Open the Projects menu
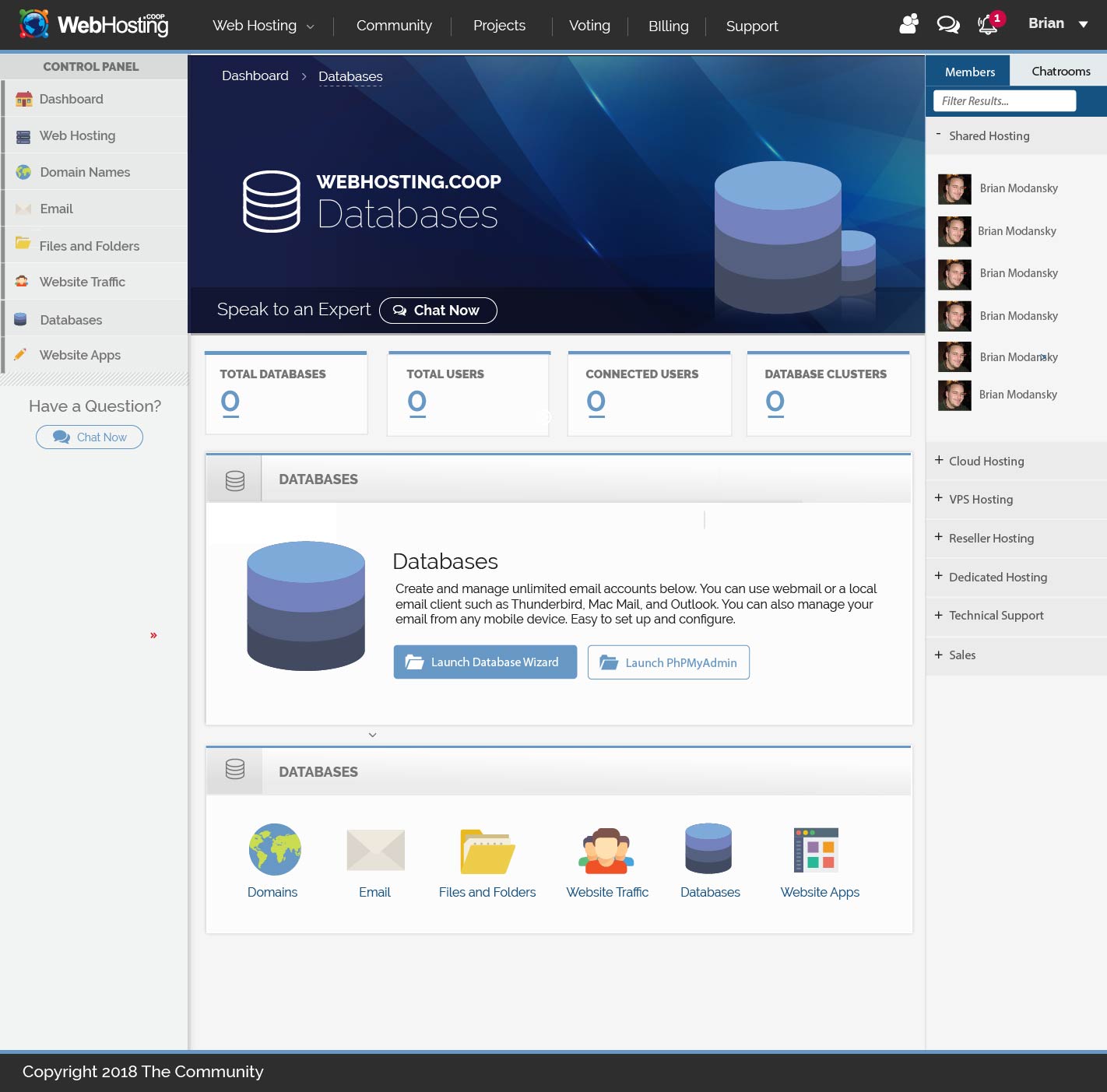 point(499,26)
